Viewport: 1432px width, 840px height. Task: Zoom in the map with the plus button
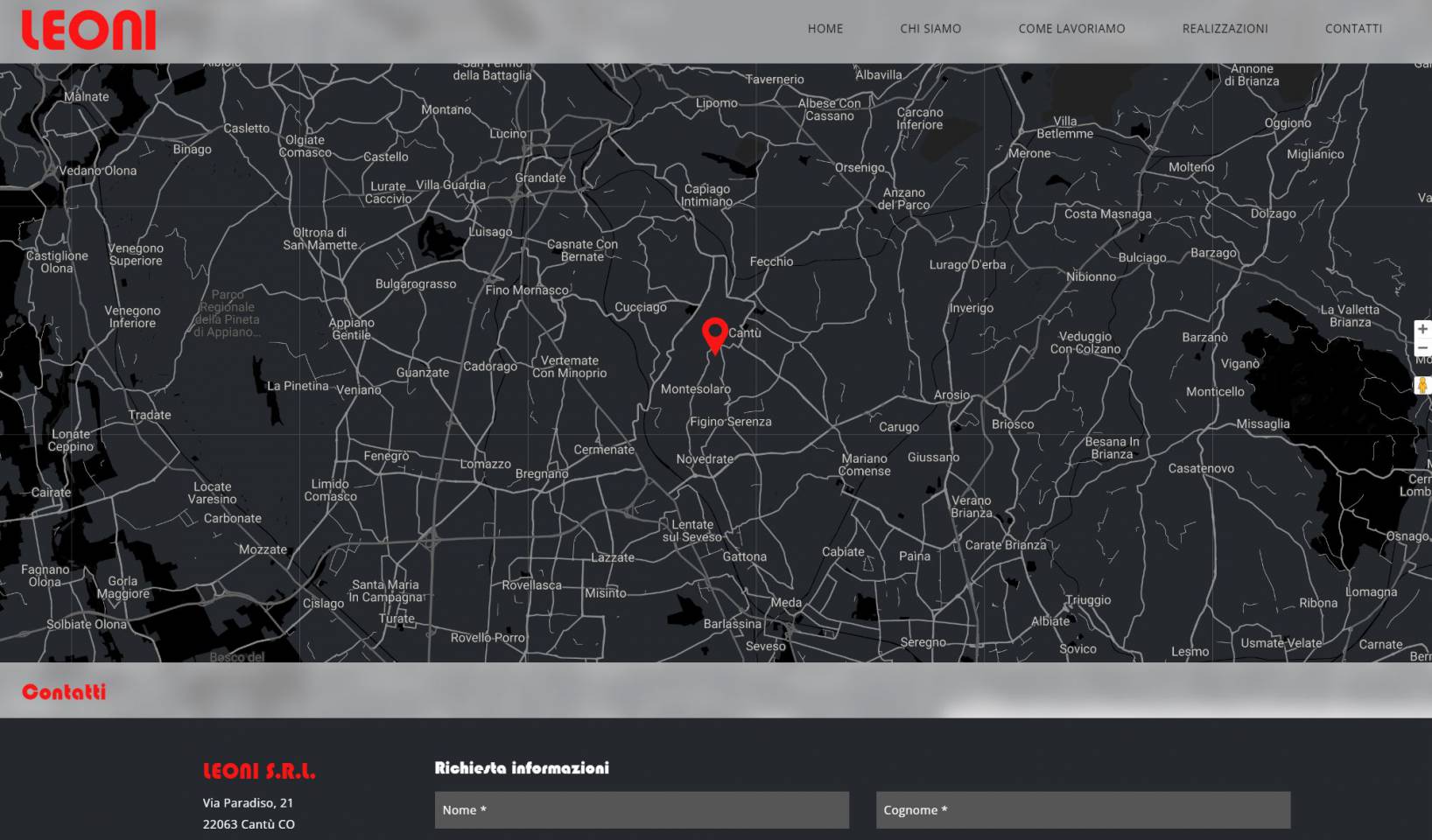[1423, 329]
